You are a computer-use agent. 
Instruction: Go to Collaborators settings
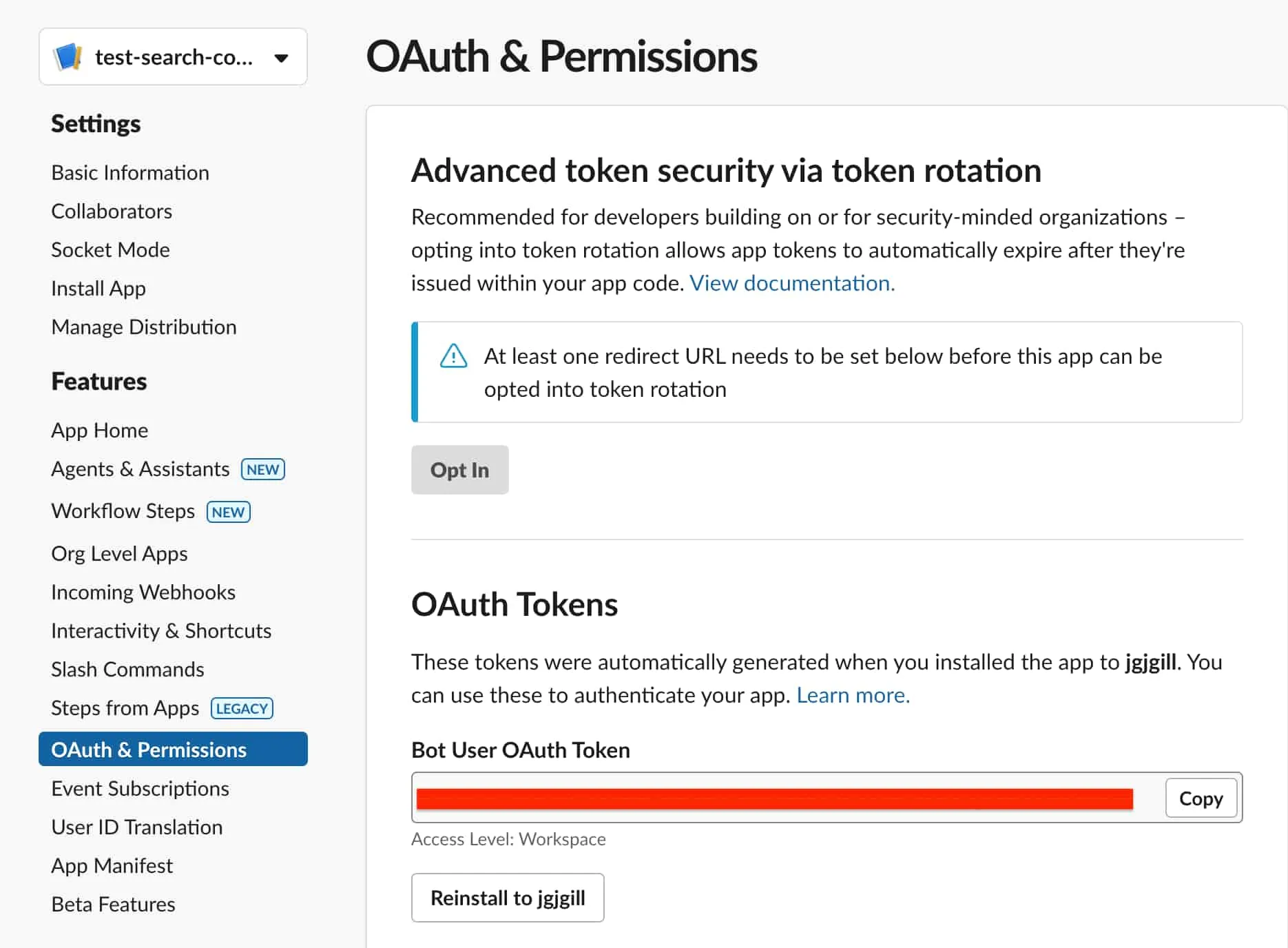click(112, 211)
